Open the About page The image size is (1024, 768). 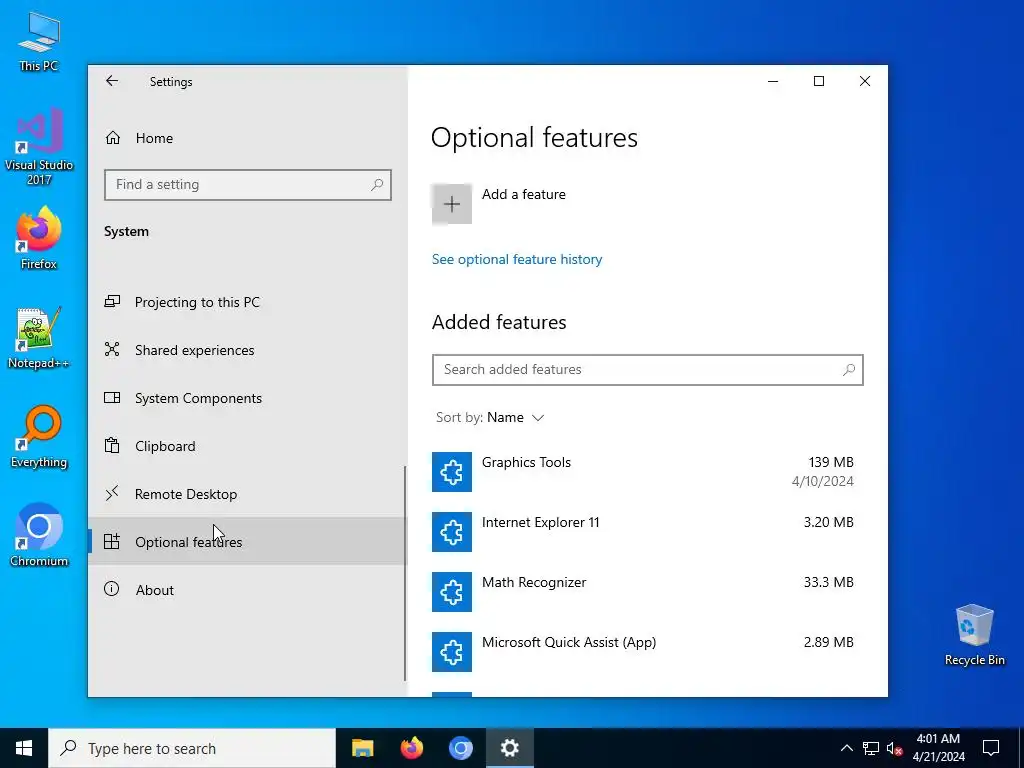[247, 590]
